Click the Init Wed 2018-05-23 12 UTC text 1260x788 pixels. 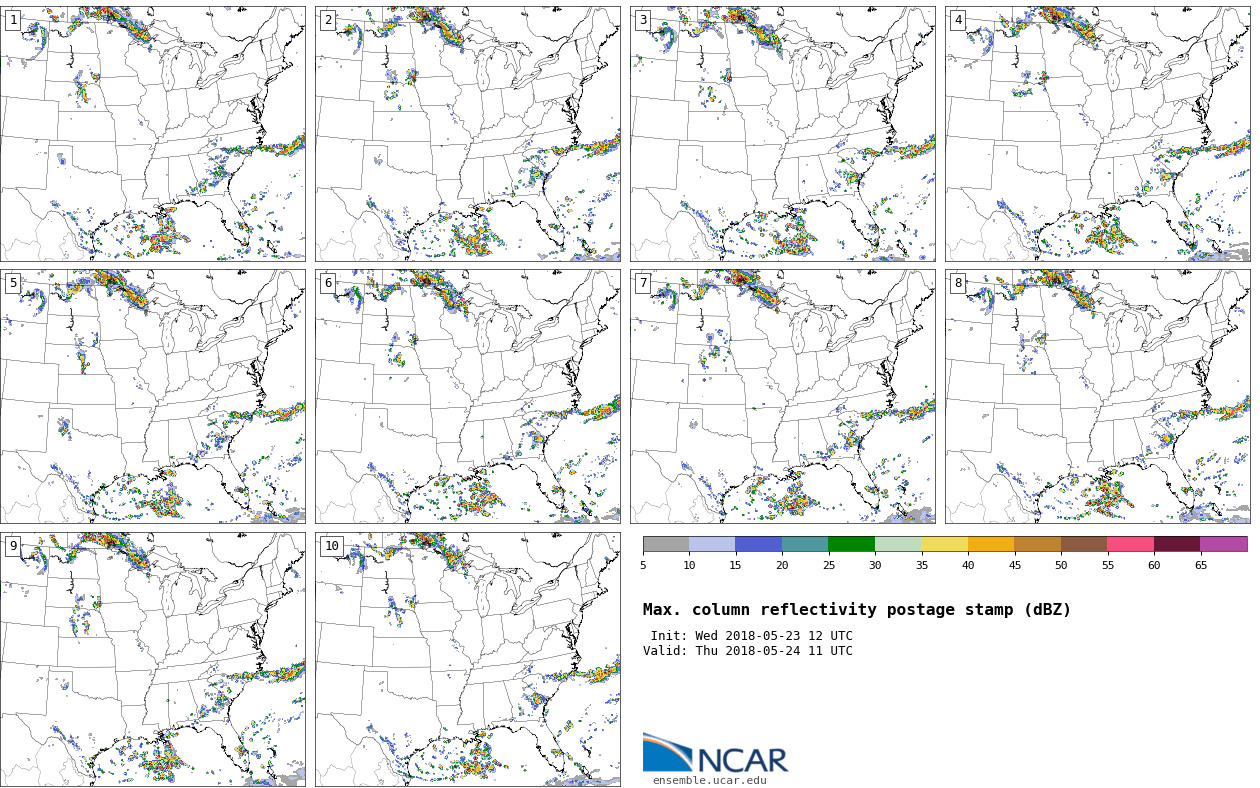pos(751,636)
